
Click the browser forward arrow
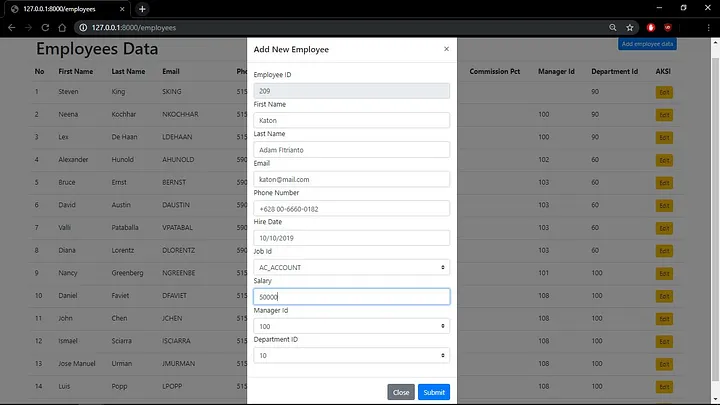click(x=28, y=28)
